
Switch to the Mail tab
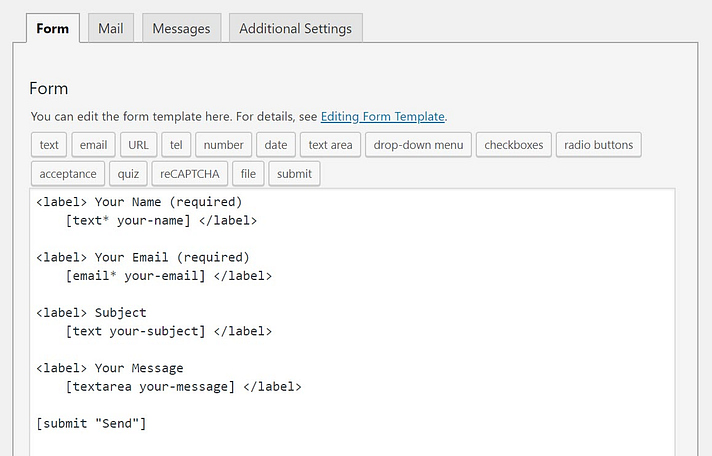[110, 28]
